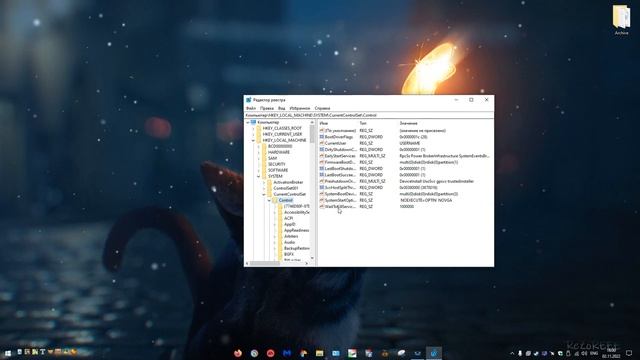Switch the ENG input language indicator
The image size is (640, 360).
tap(594, 353)
